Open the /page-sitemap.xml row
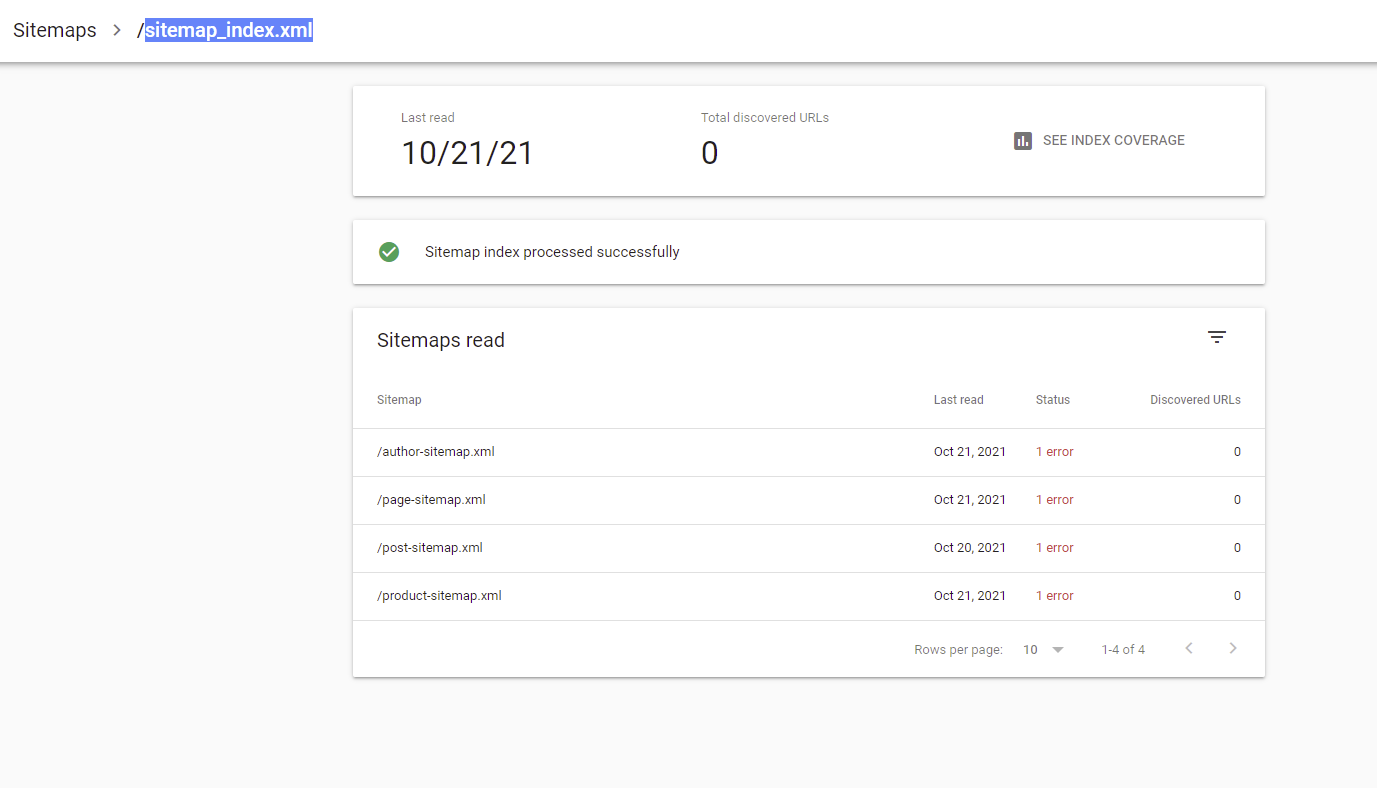 tap(809, 500)
